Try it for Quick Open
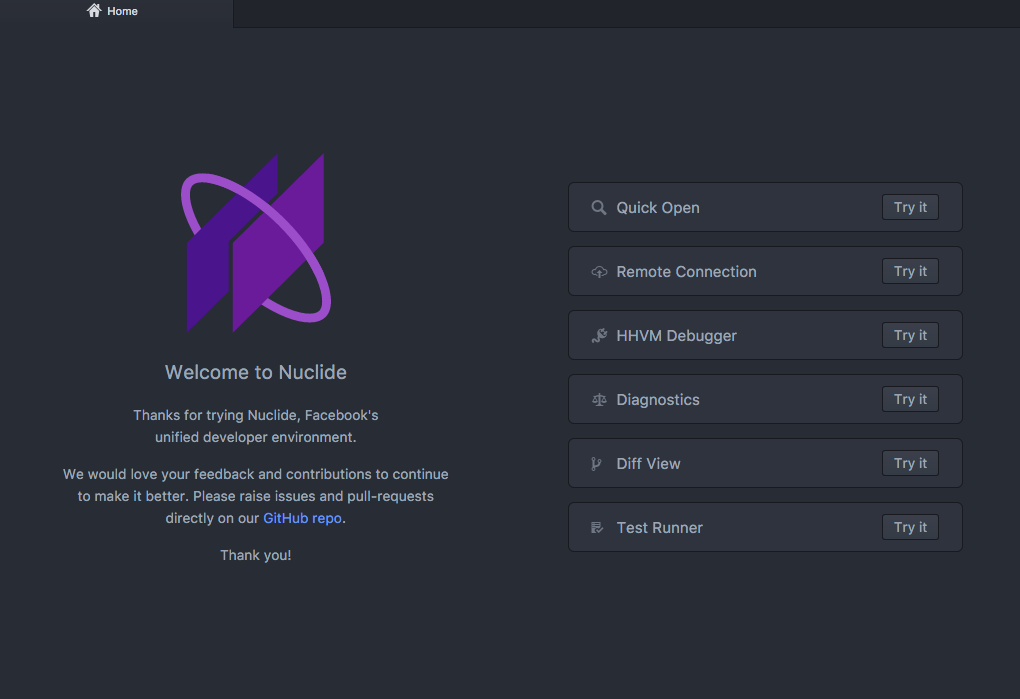This screenshot has height=699, width=1020. 910,207
